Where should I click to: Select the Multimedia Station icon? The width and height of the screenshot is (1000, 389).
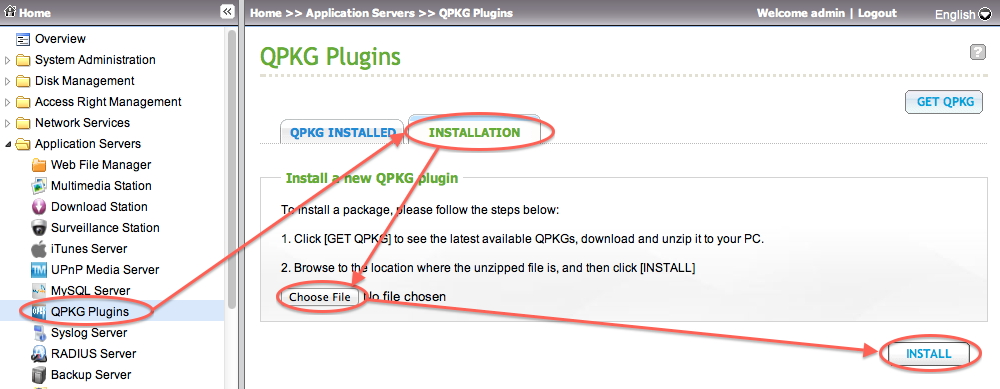click(39, 186)
